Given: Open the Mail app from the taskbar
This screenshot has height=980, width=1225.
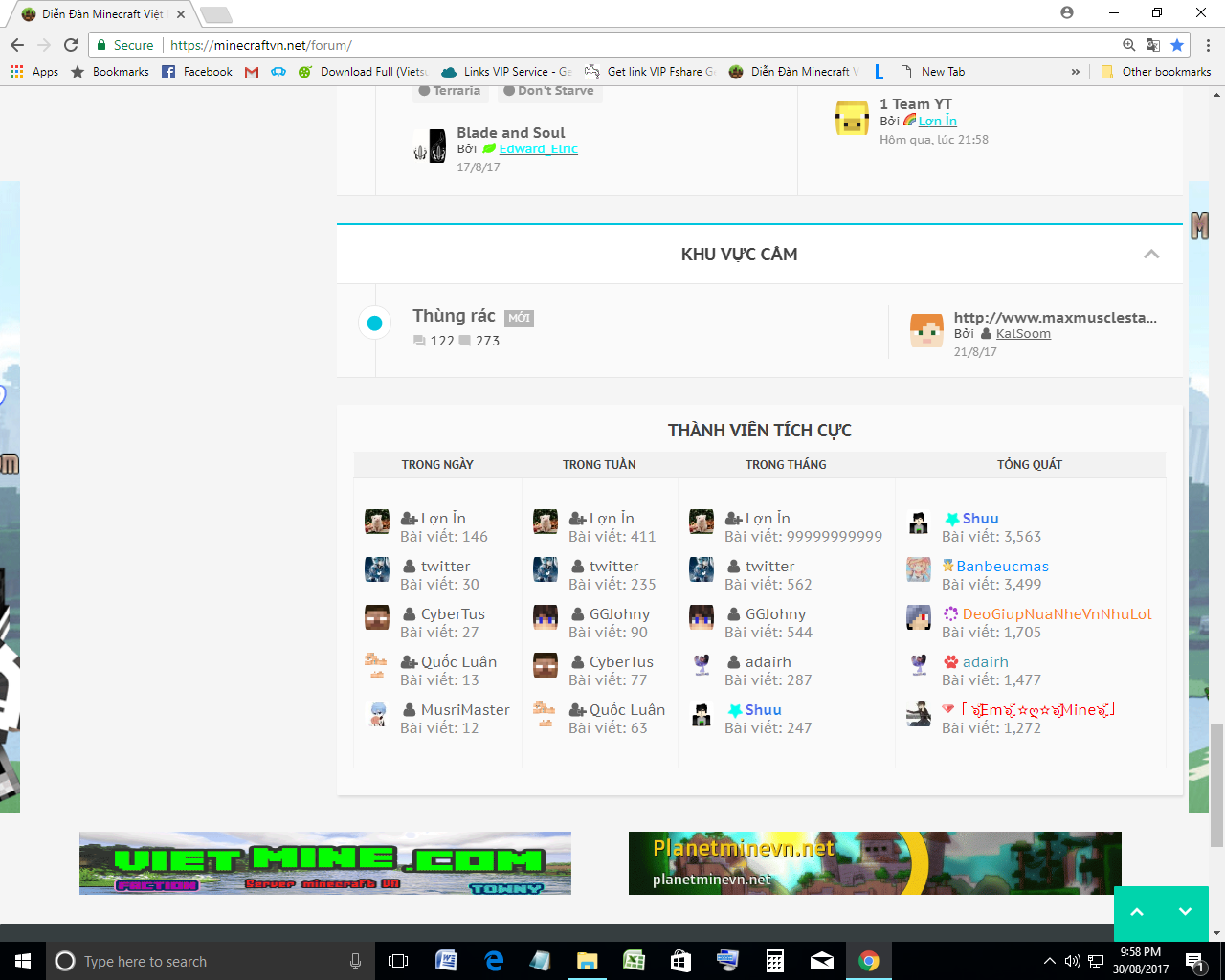Looking at the screenshot, I should [822, 961].
